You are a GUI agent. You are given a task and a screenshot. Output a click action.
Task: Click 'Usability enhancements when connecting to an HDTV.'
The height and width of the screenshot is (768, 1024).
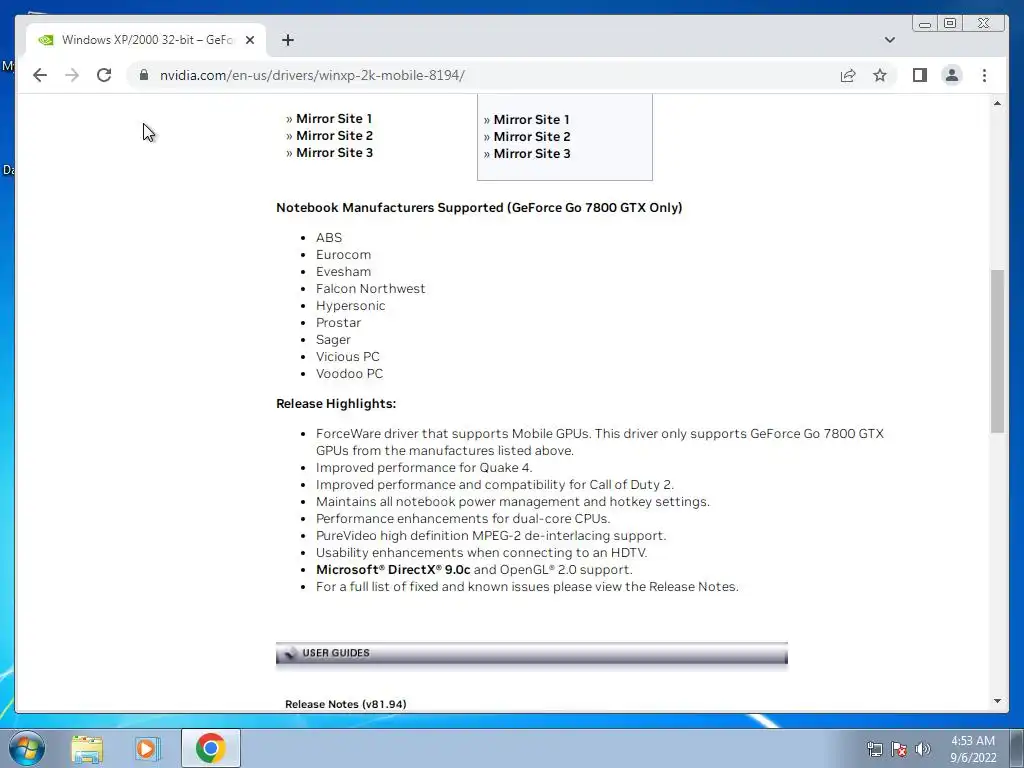(x=481, y=552)
